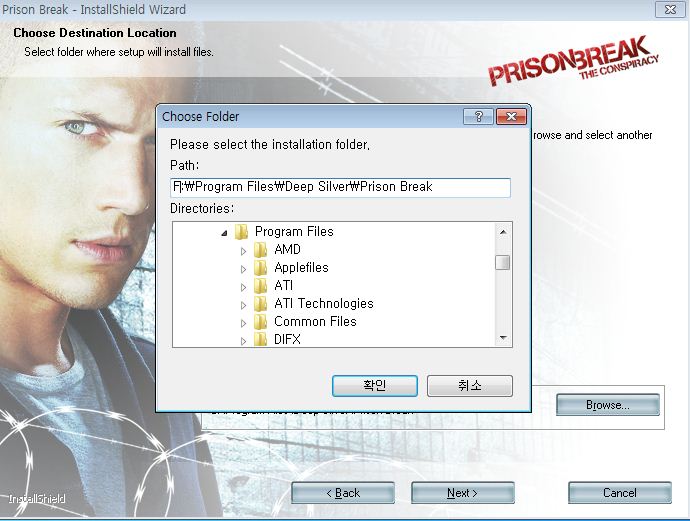Expand the ATI Technologies folder node
690x521 pixels.
[x=243, y=305]
